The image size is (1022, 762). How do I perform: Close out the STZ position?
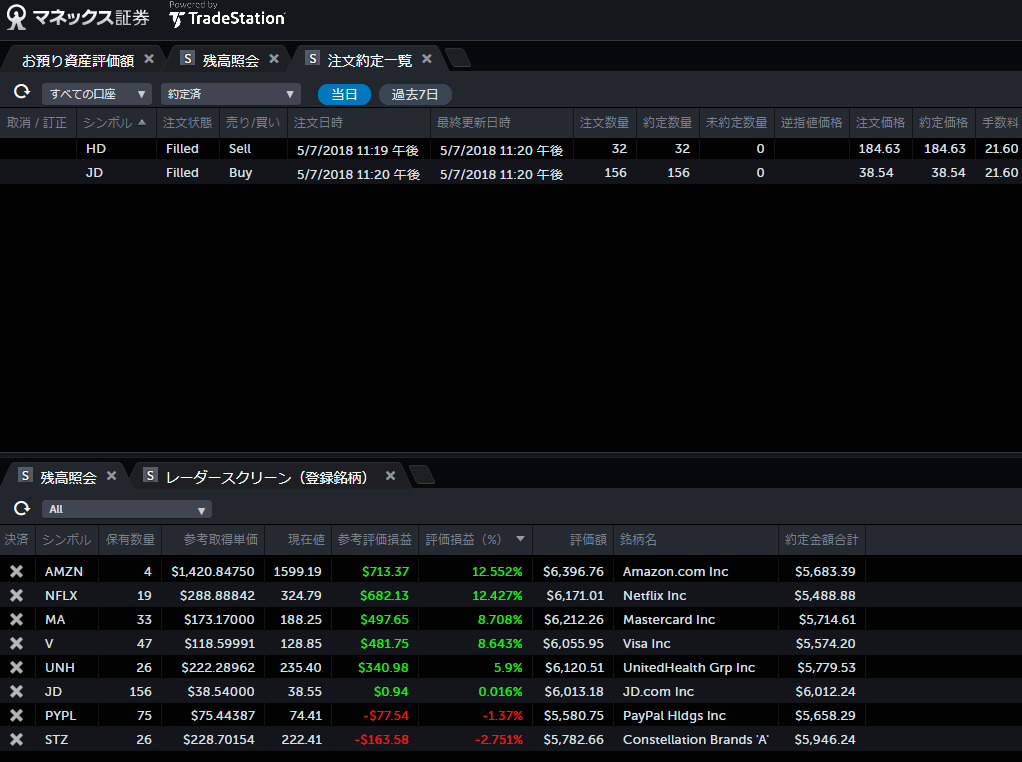pos(16,740)
